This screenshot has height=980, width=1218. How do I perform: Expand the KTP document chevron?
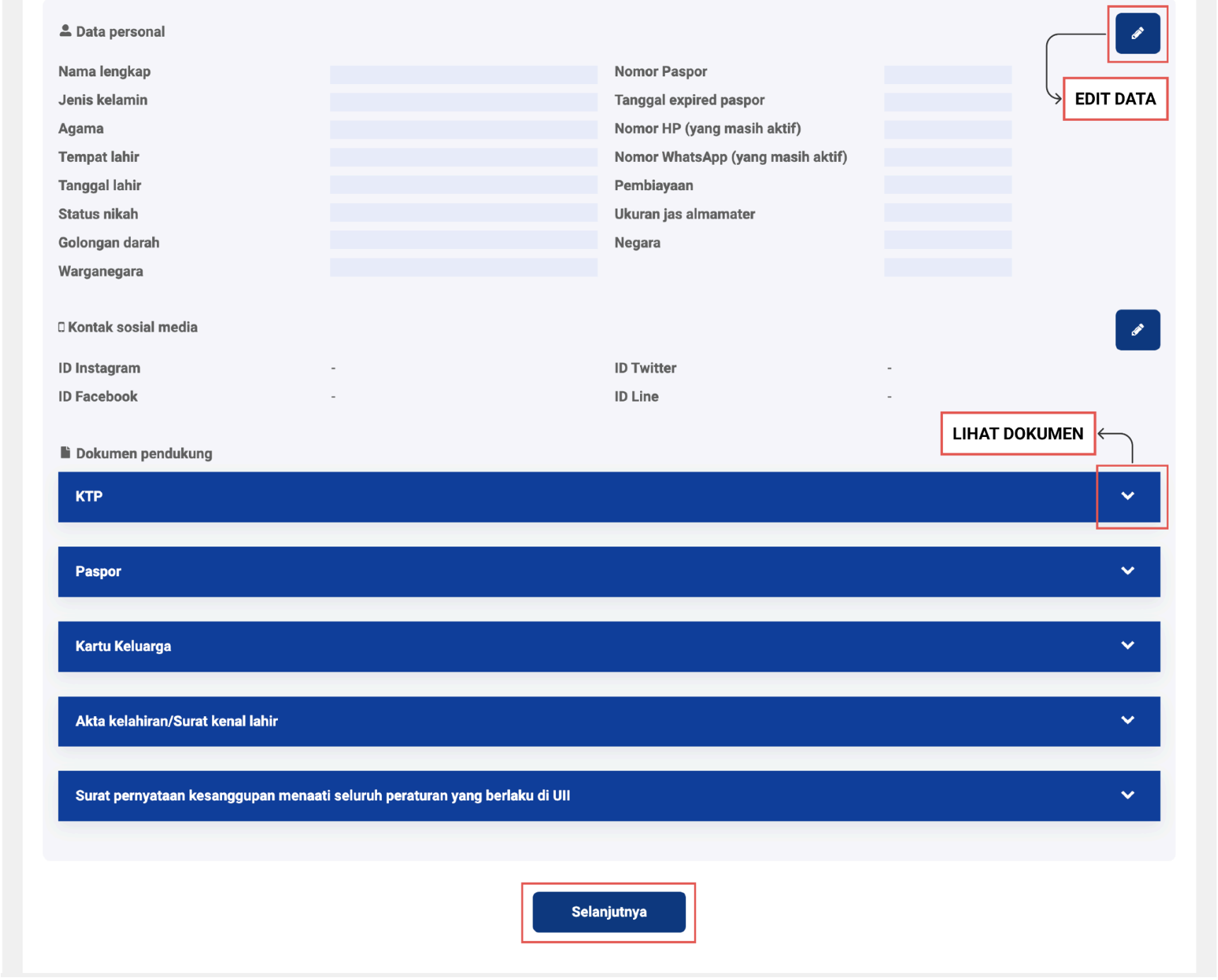point(1127,496)
